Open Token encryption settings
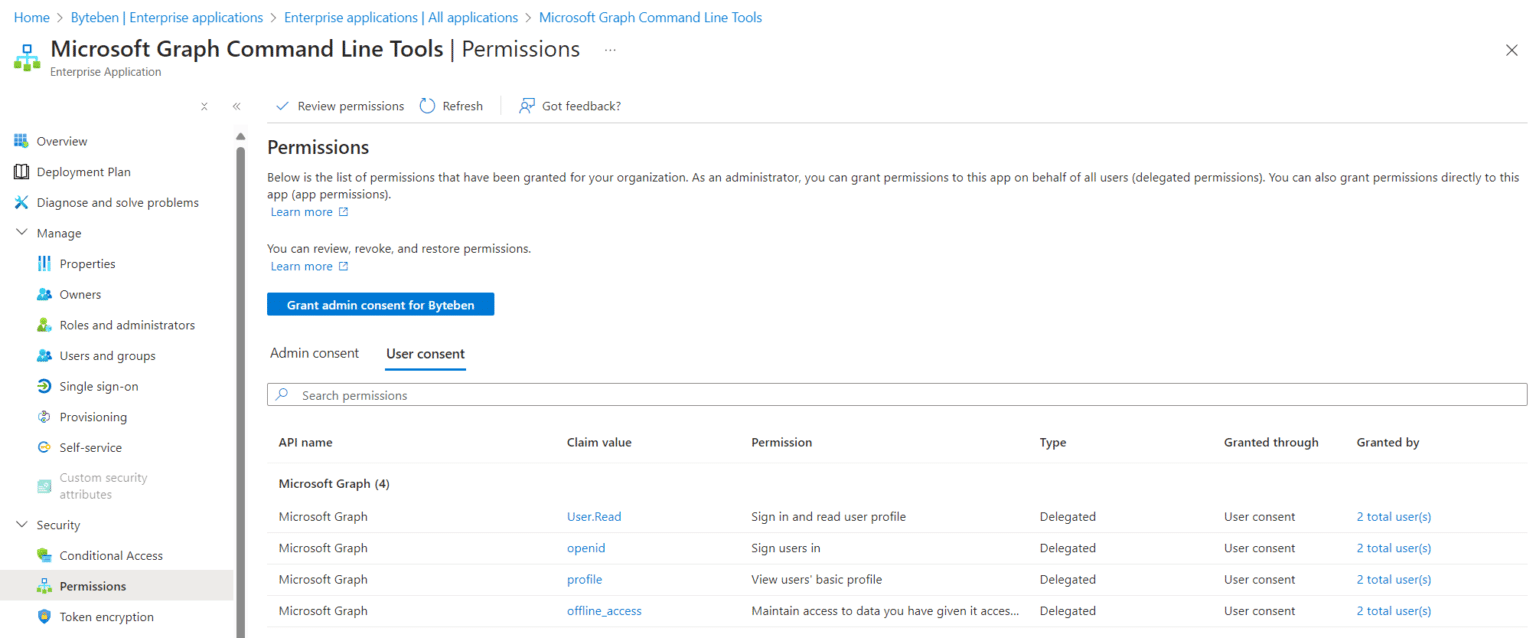This screenshot has width=1536, height=638. [x=99, y=616]
